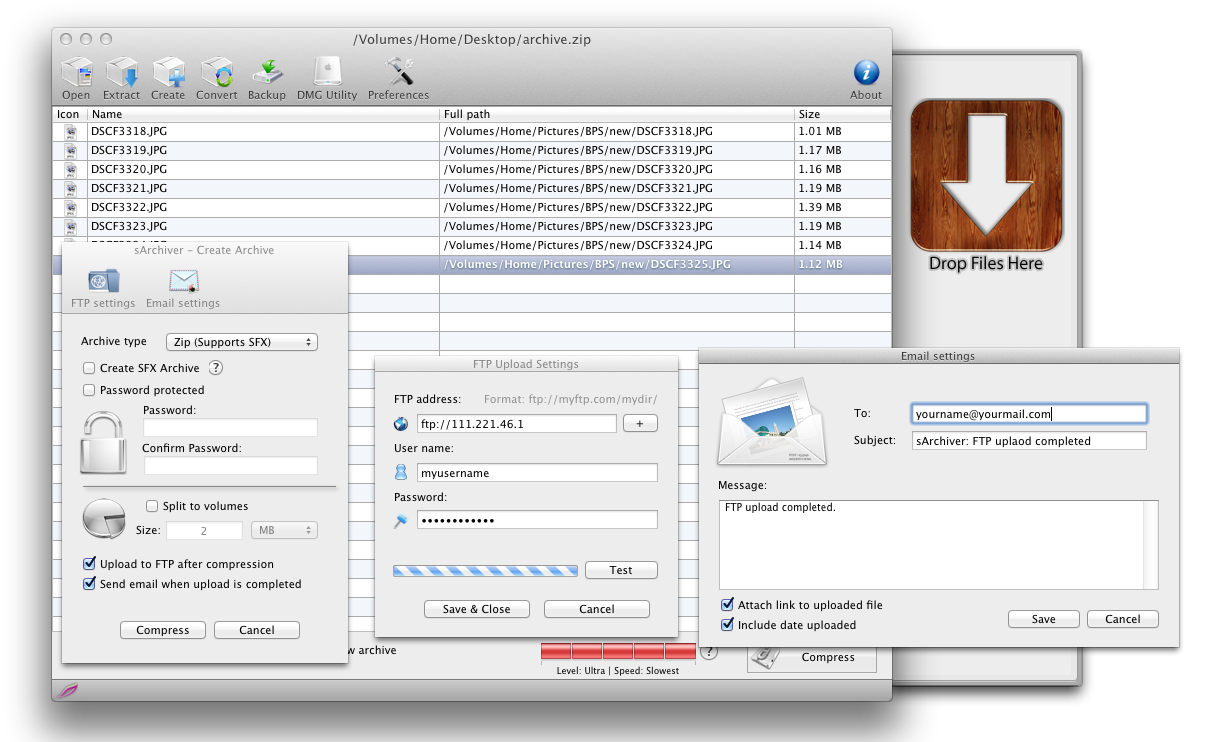Open the Email settings tab icon
The width and height of the screenshot is (1222, 742).
coord(183,281)
